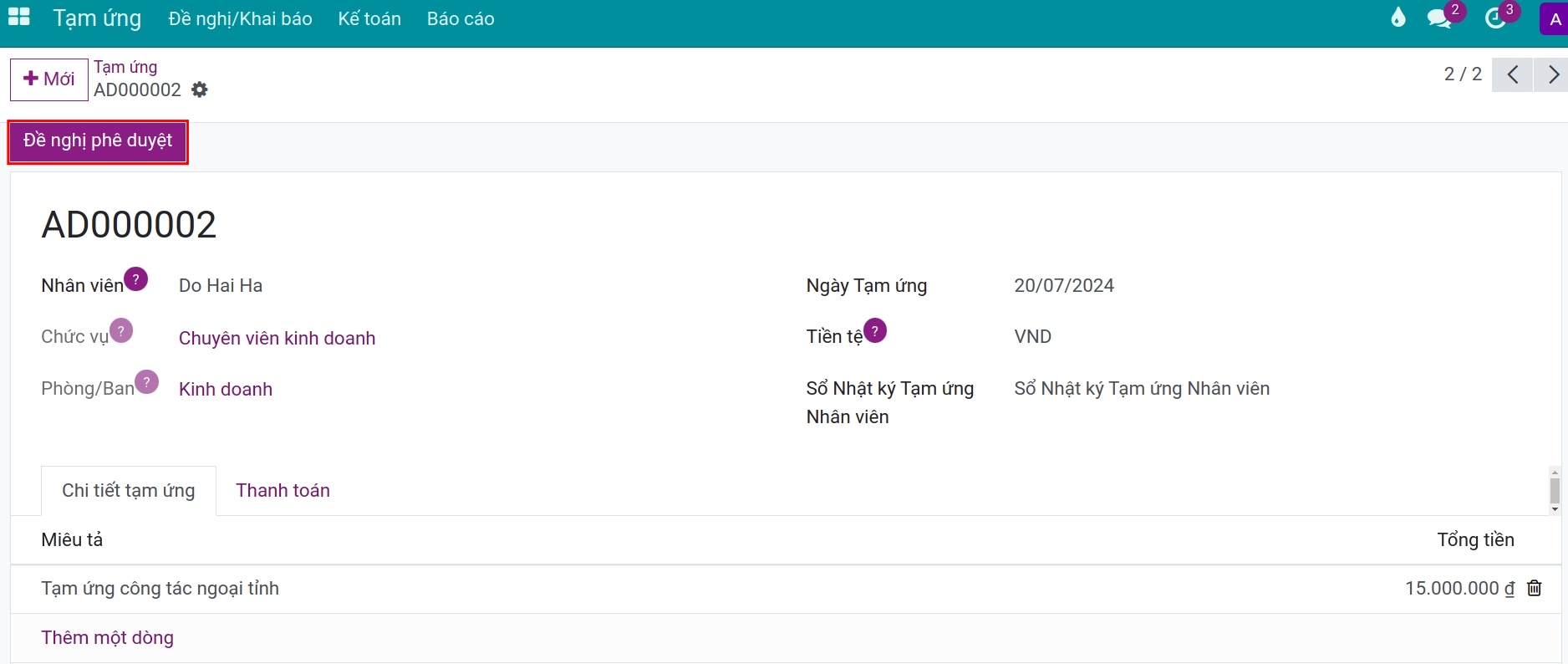Show help tooltip for Nhân viên

coord(135,278)
